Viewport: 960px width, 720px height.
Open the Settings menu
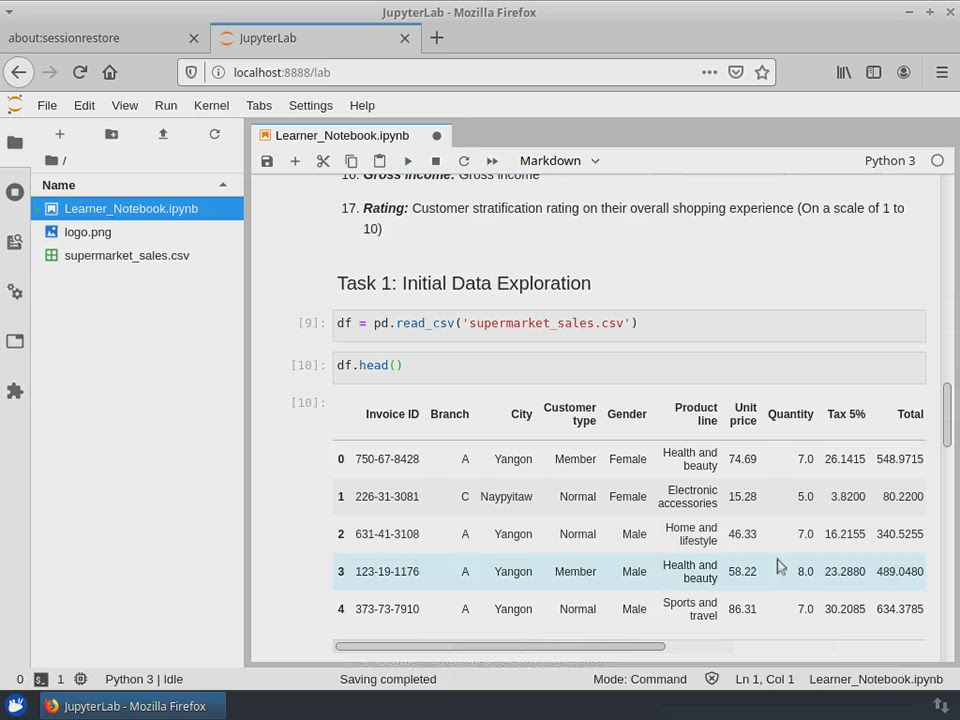[x=310, y=105]
